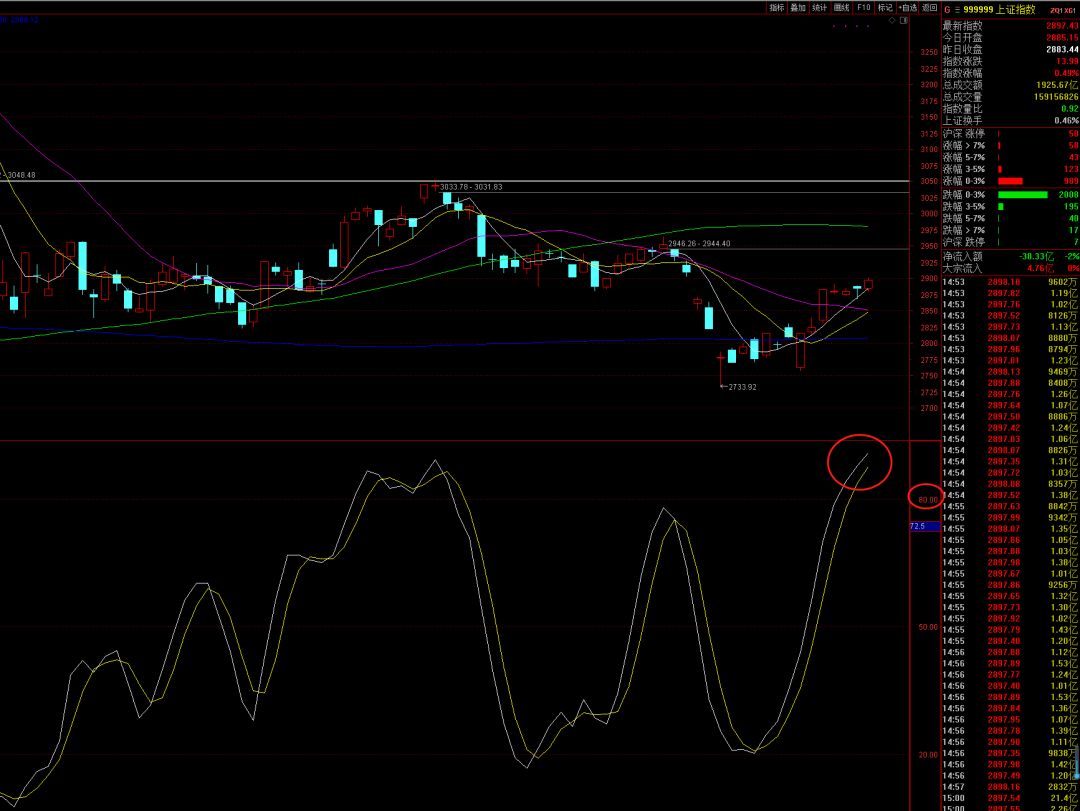Click the 沪深 跌停 row
The image size is (1080, 811).
[1010, 242]
